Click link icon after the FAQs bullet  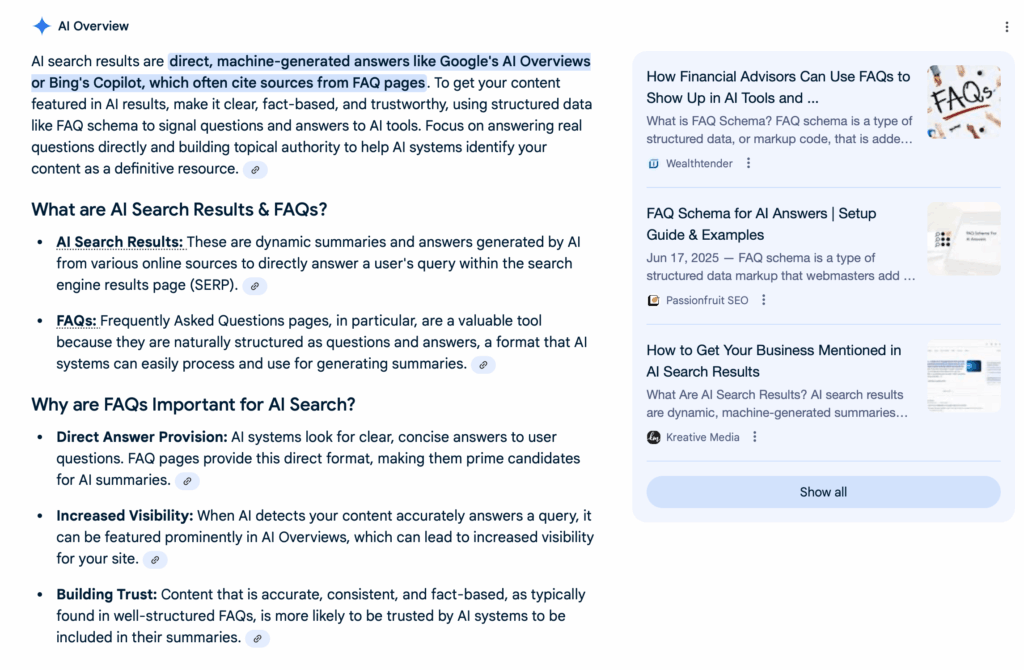(483, 365)
